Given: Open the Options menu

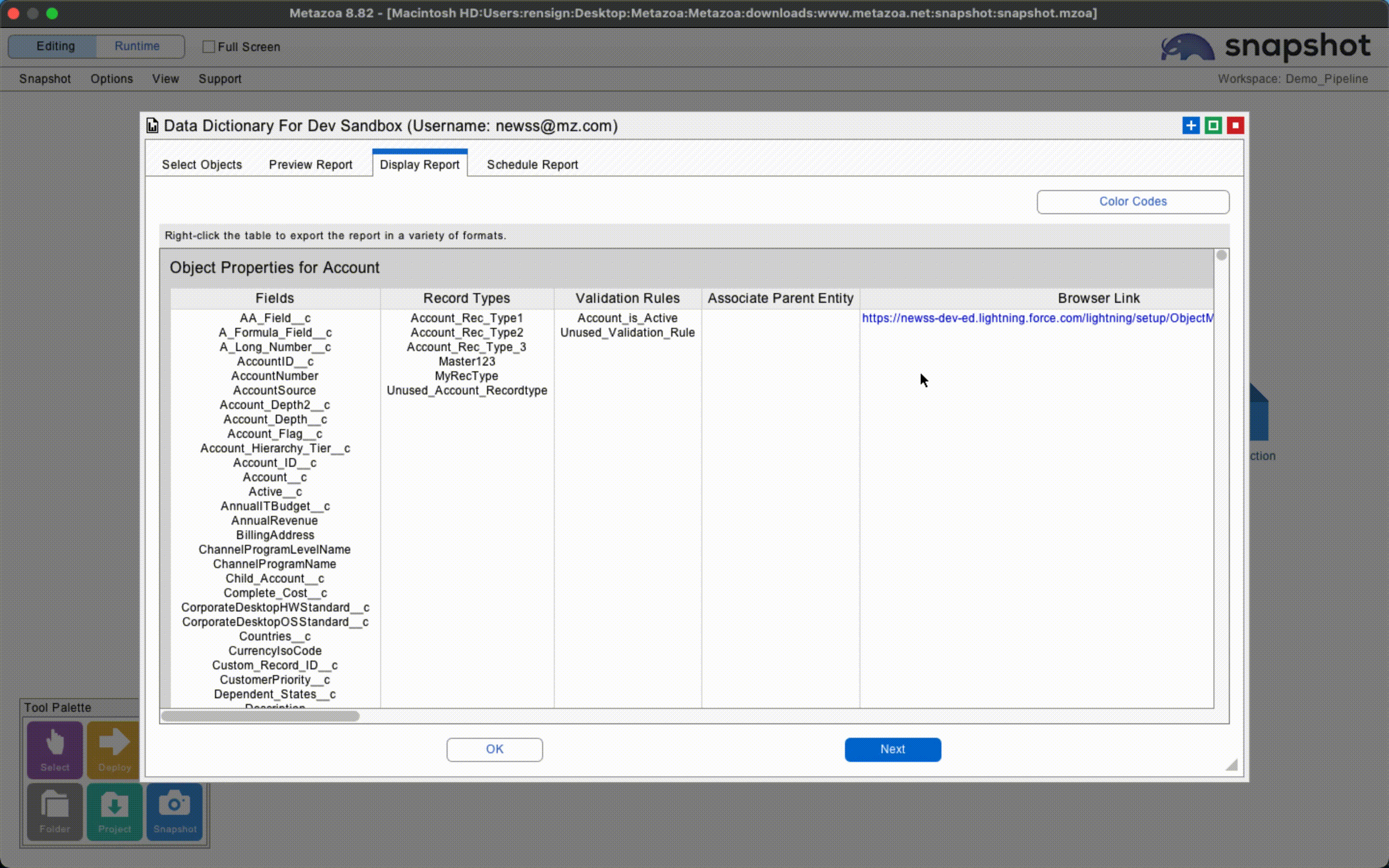Looking at the screenshot, I should [111, 79].
